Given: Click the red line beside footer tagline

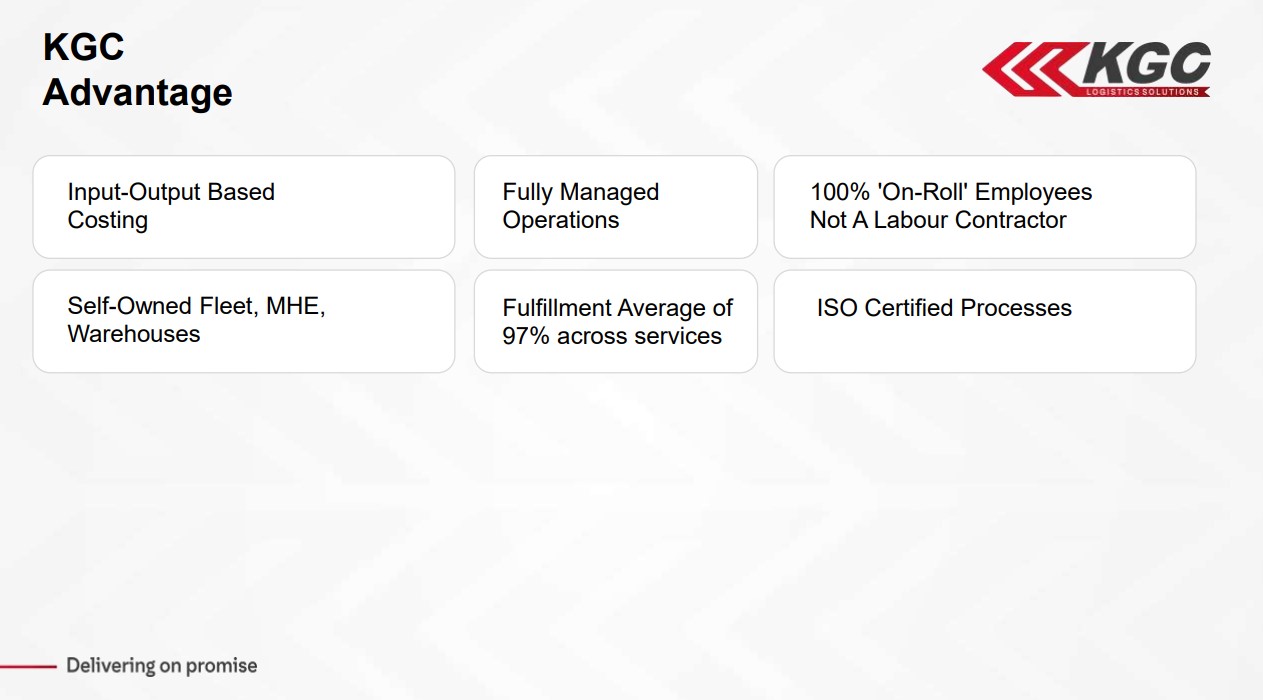Looking at the screenshot, I should coord(27,665).
